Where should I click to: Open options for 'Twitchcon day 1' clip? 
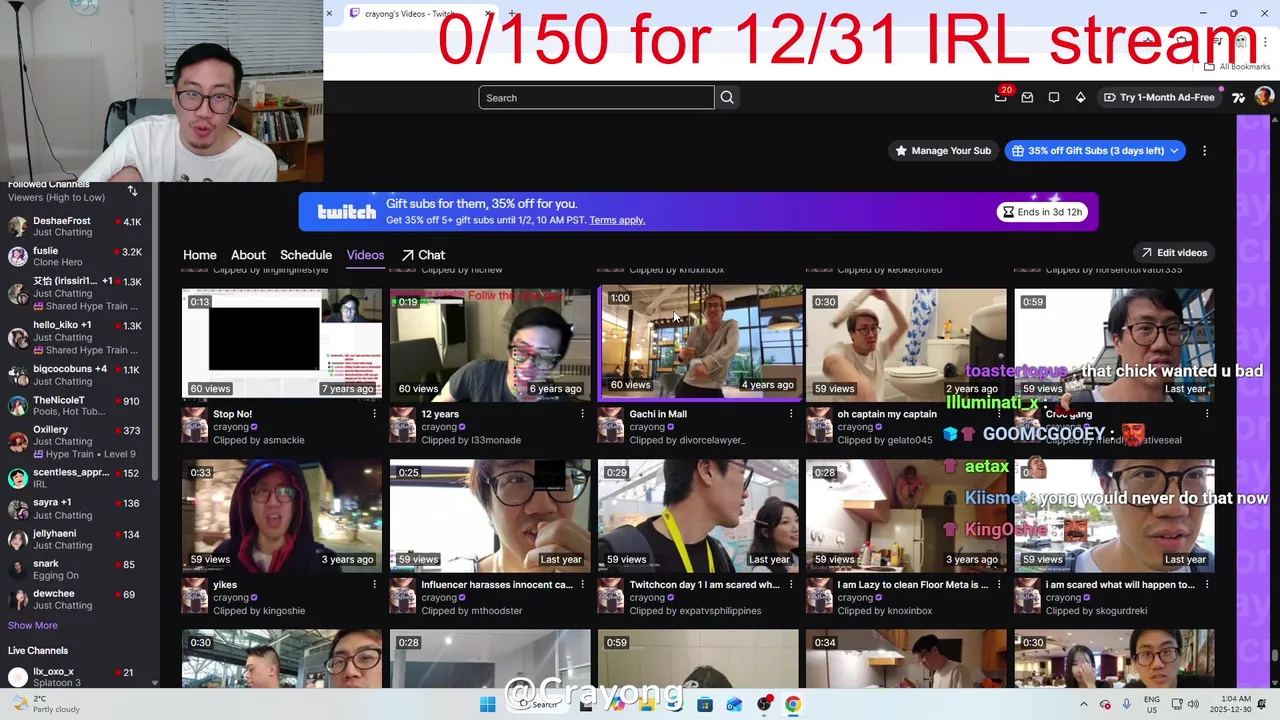point(790,585)
